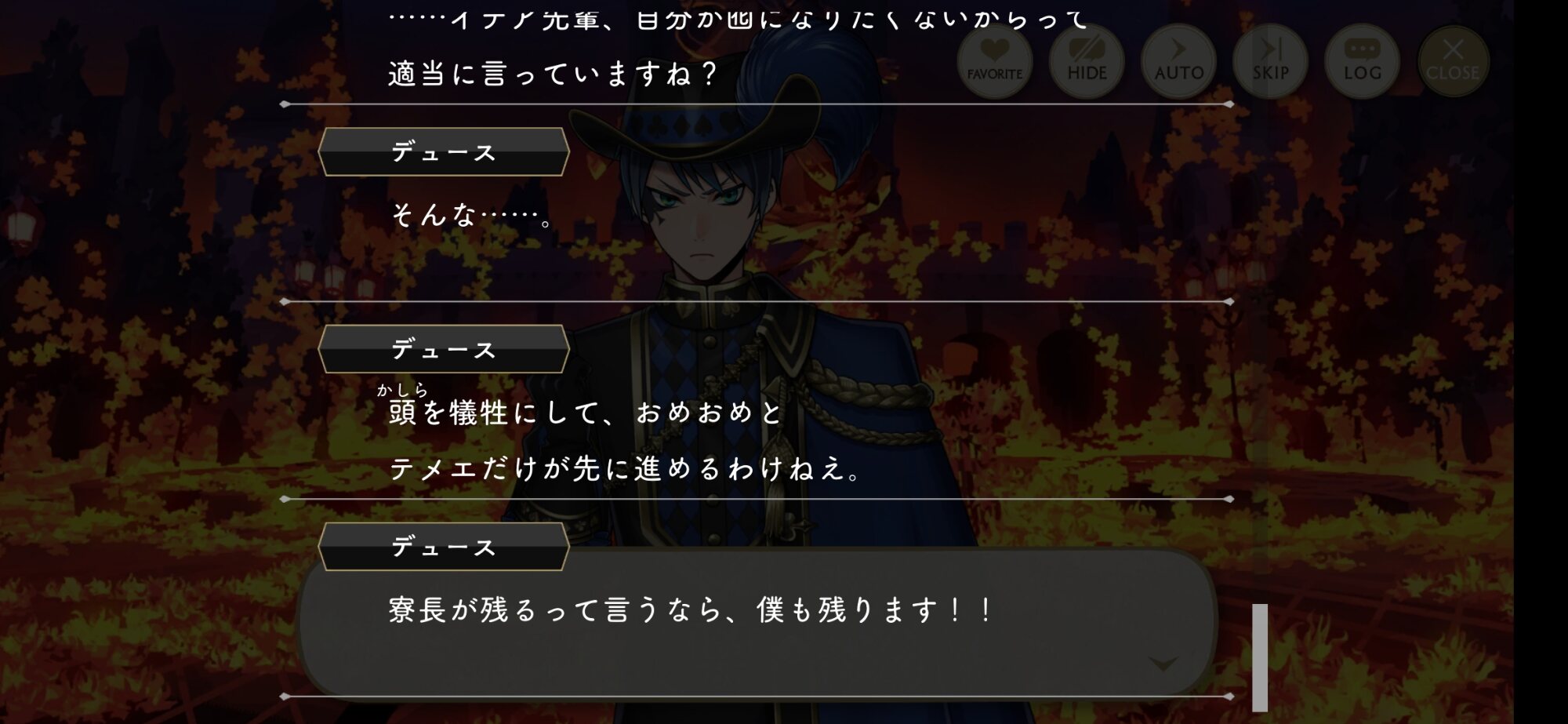This screenshot has width=1568, height=724.
Task: Select log line 頭を犠牲にして、おめおめと
Action: pyautogui.click(x=586, y=412)
